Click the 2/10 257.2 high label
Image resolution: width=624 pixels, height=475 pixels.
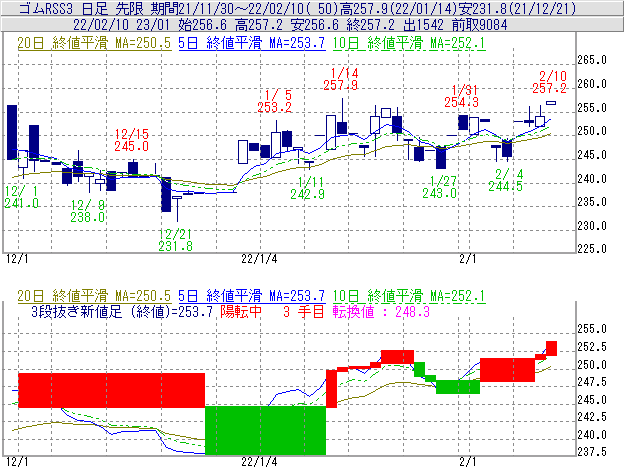pos(549,82)
